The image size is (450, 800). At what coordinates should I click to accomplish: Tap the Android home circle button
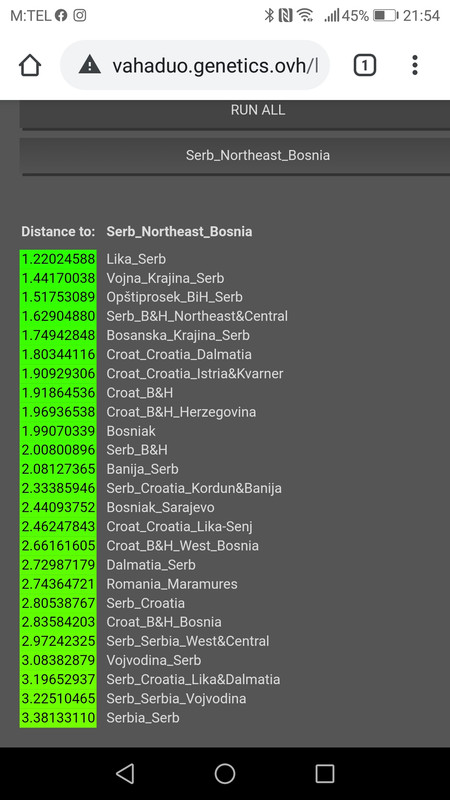[x=224, y=773]
